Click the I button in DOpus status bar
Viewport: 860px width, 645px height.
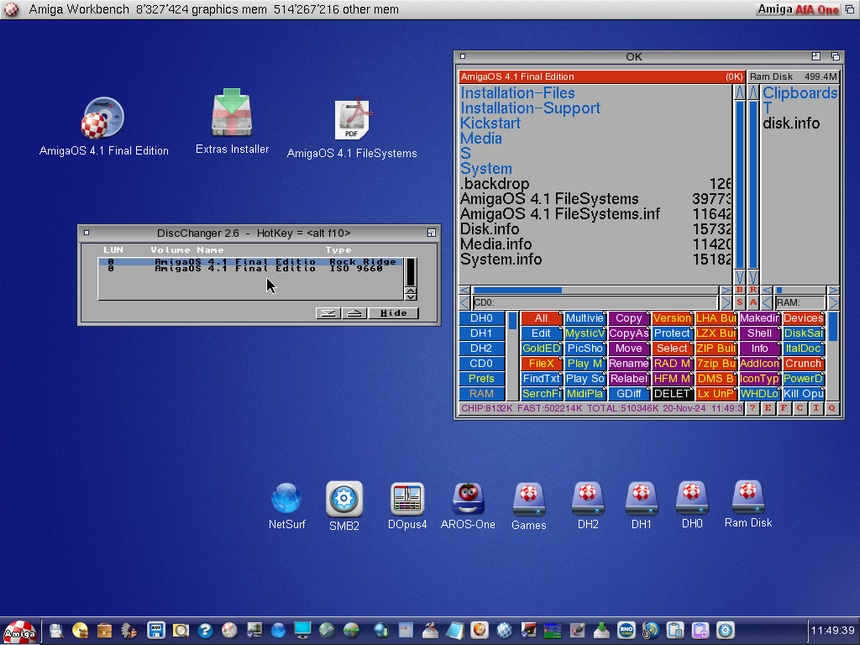point(817,408)
